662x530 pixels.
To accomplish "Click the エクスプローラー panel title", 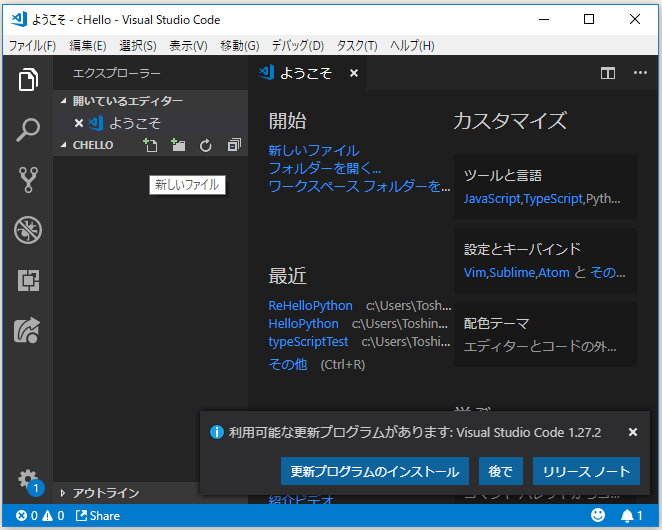I will (117, 73).
